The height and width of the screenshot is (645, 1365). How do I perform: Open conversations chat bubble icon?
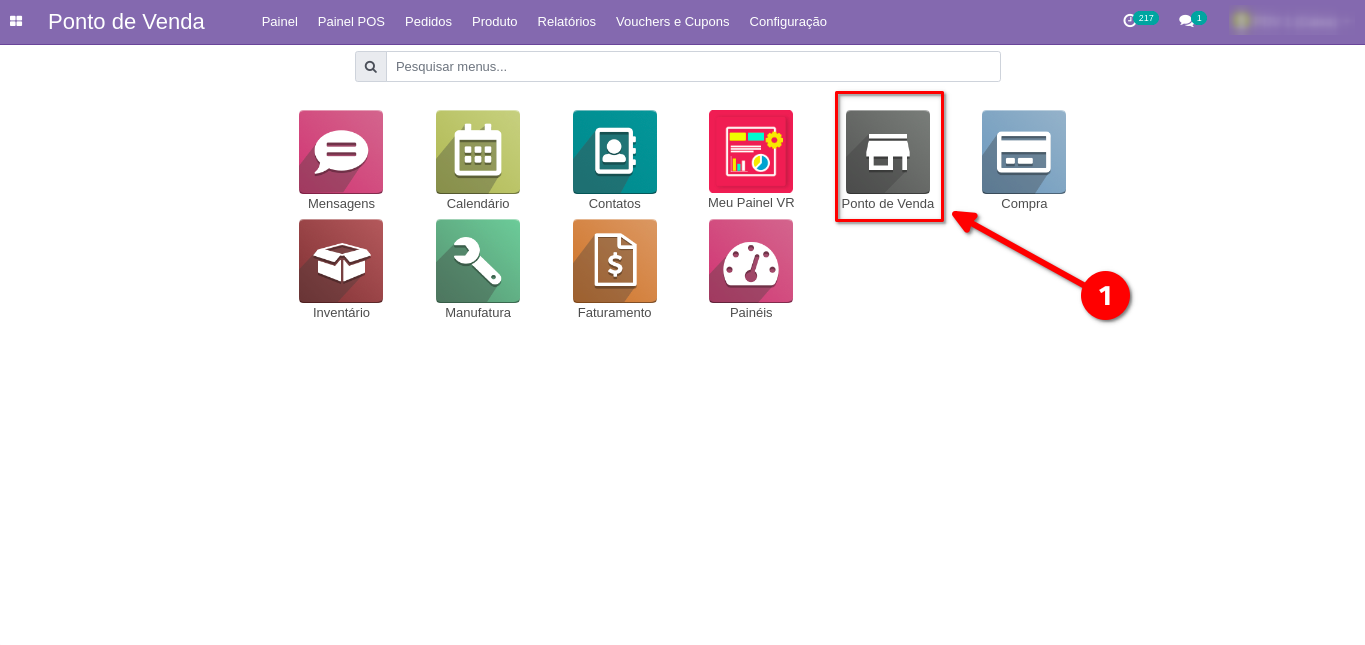pos(1186,21)
